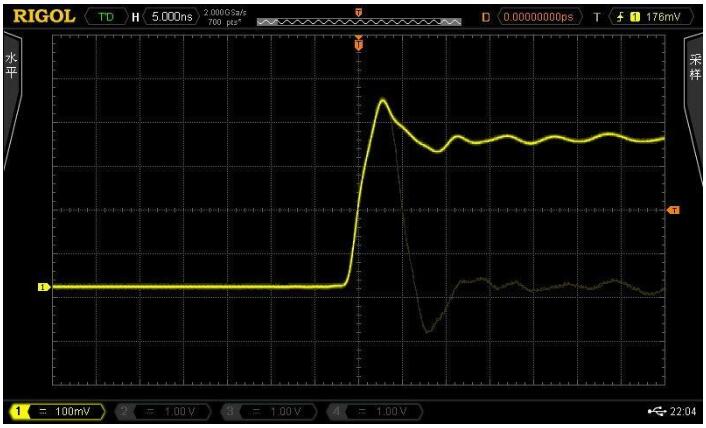Image resolution: width=706 pixels, height=428 pixels.
Task: Click the TD run status indicator
Action: click(107, 17)
